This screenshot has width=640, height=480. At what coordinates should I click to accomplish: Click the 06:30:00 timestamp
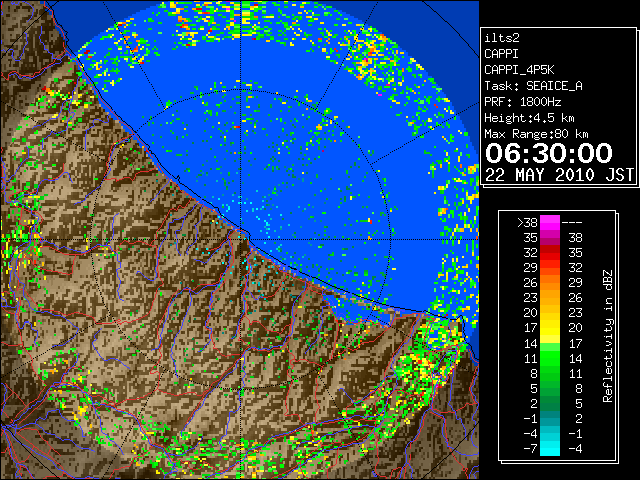549,153
